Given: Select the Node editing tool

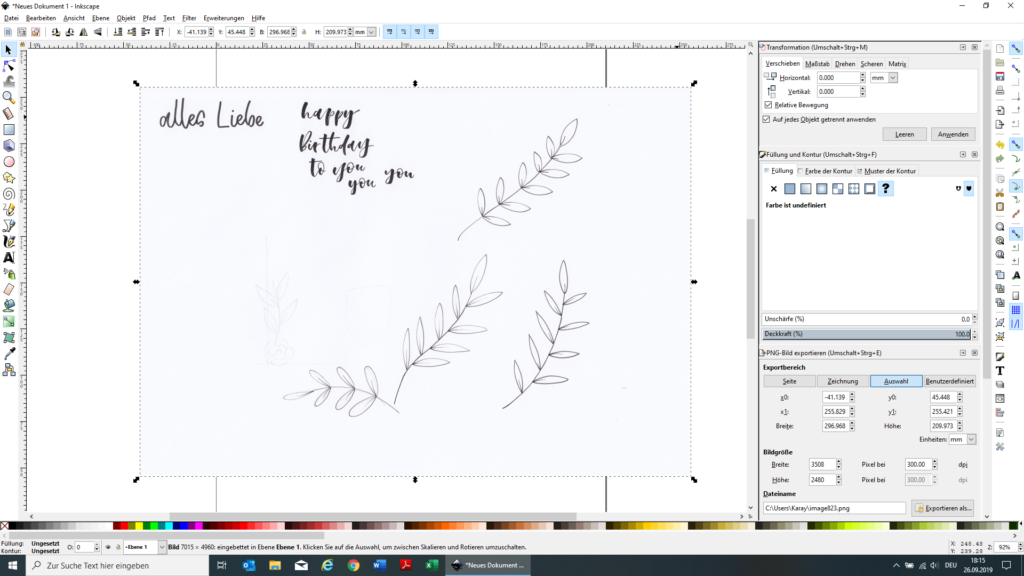Looking at the screenshot, I should click(x=9, y=65).
